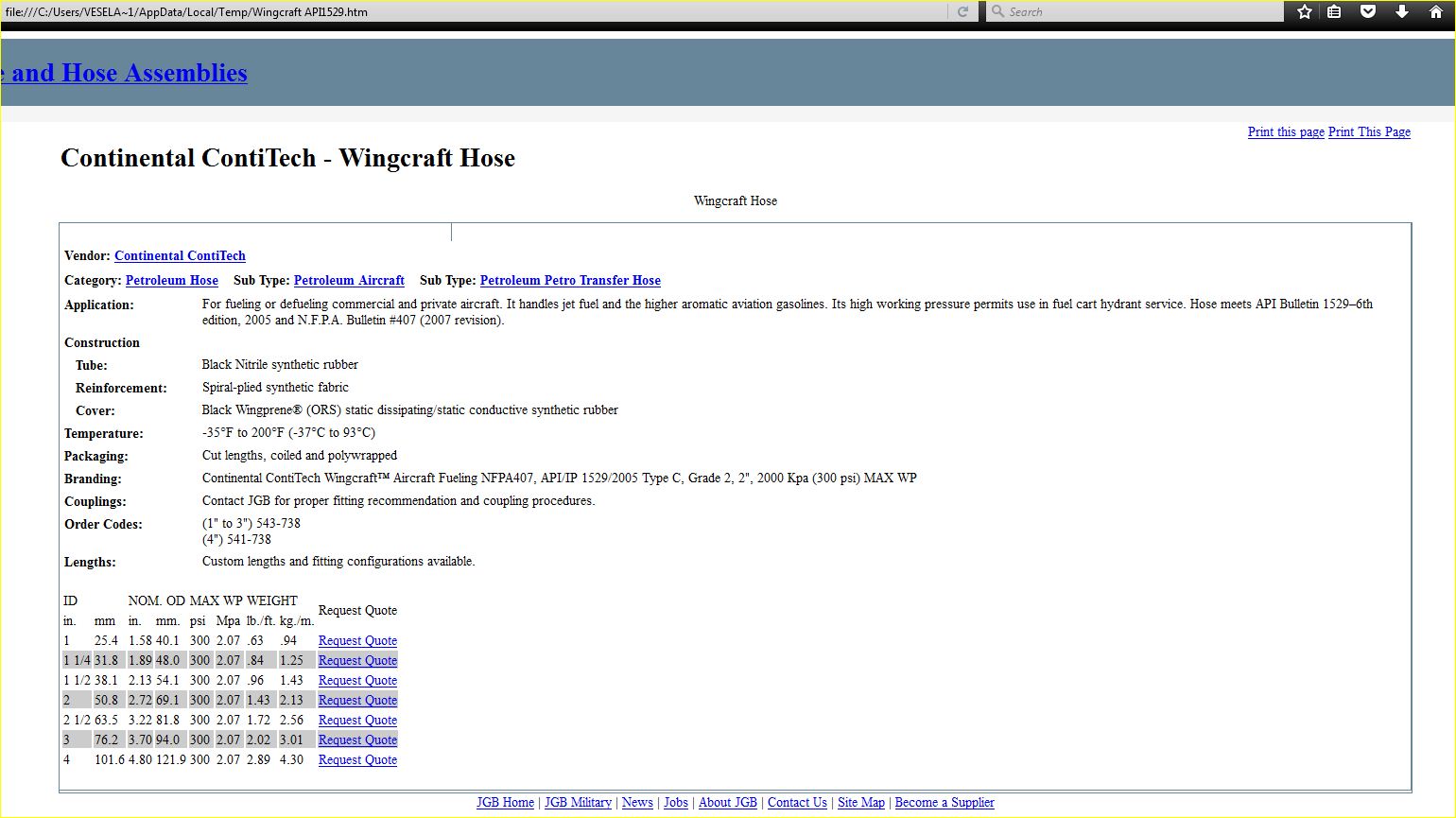Request a quote for the 3 in. hose
The width and height of the screenshot is (1456, 818).
[357, 740]
